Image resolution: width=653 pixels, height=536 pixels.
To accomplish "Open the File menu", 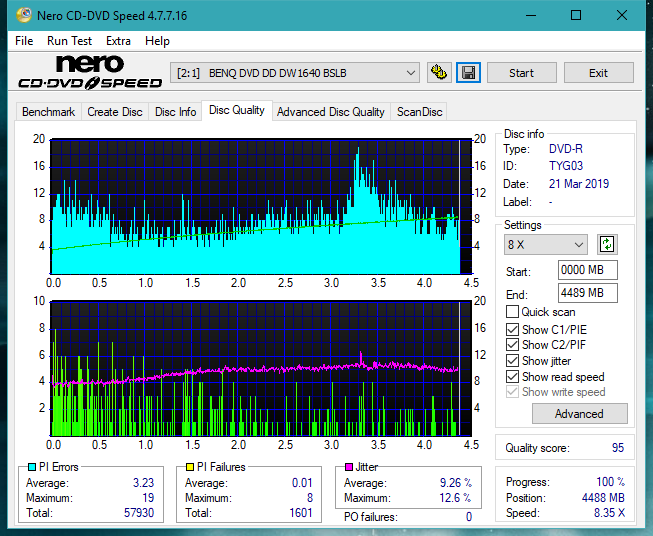I will (24, 41).
